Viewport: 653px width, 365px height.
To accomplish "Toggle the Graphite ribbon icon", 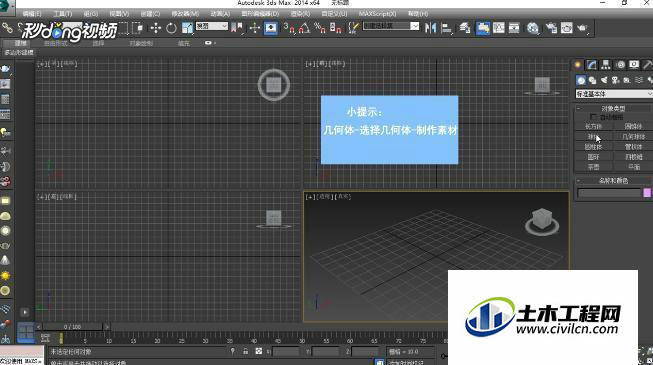I will (483, 28).
